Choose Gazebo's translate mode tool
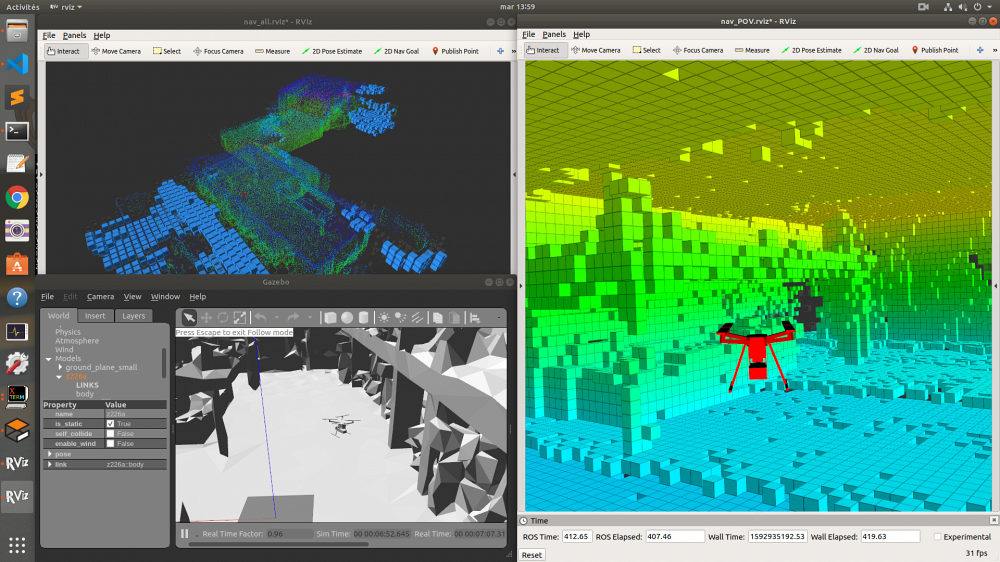The height and width of the screenshot is (562, 1000). [205, 318]
